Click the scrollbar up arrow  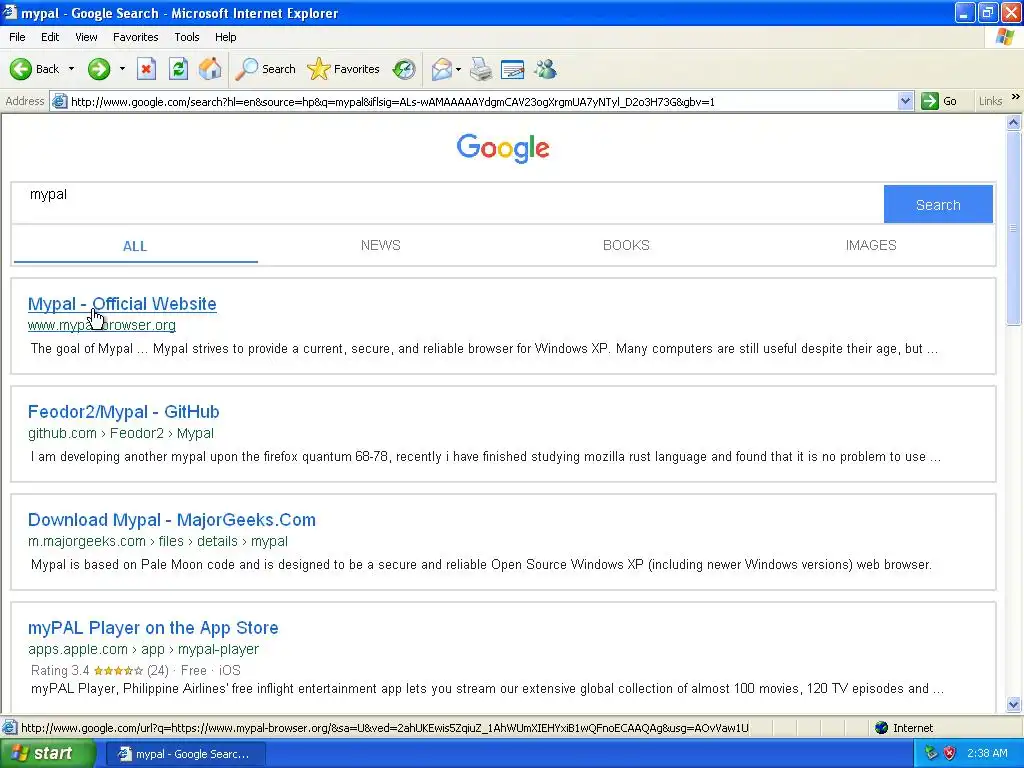(1014, 122)
